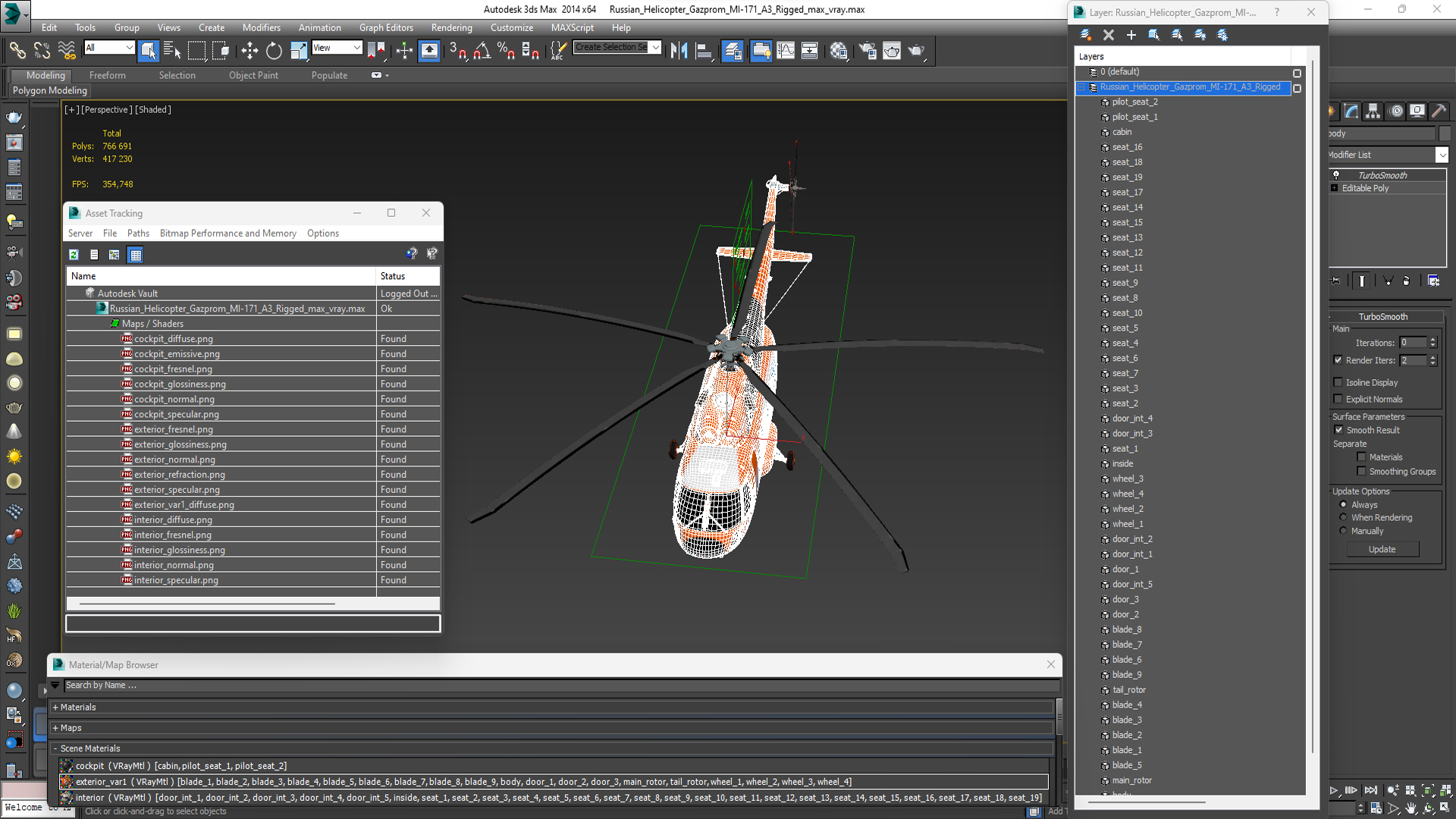1456x819 pixels.
Task: Open the Rendering menu
Action: (451, 27)
